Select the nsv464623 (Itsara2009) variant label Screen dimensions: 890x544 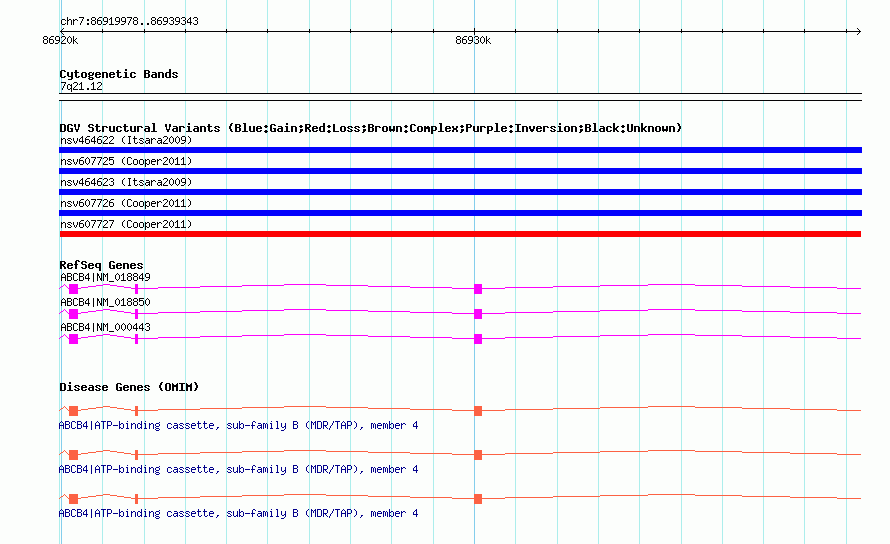(x=126, y=182)
